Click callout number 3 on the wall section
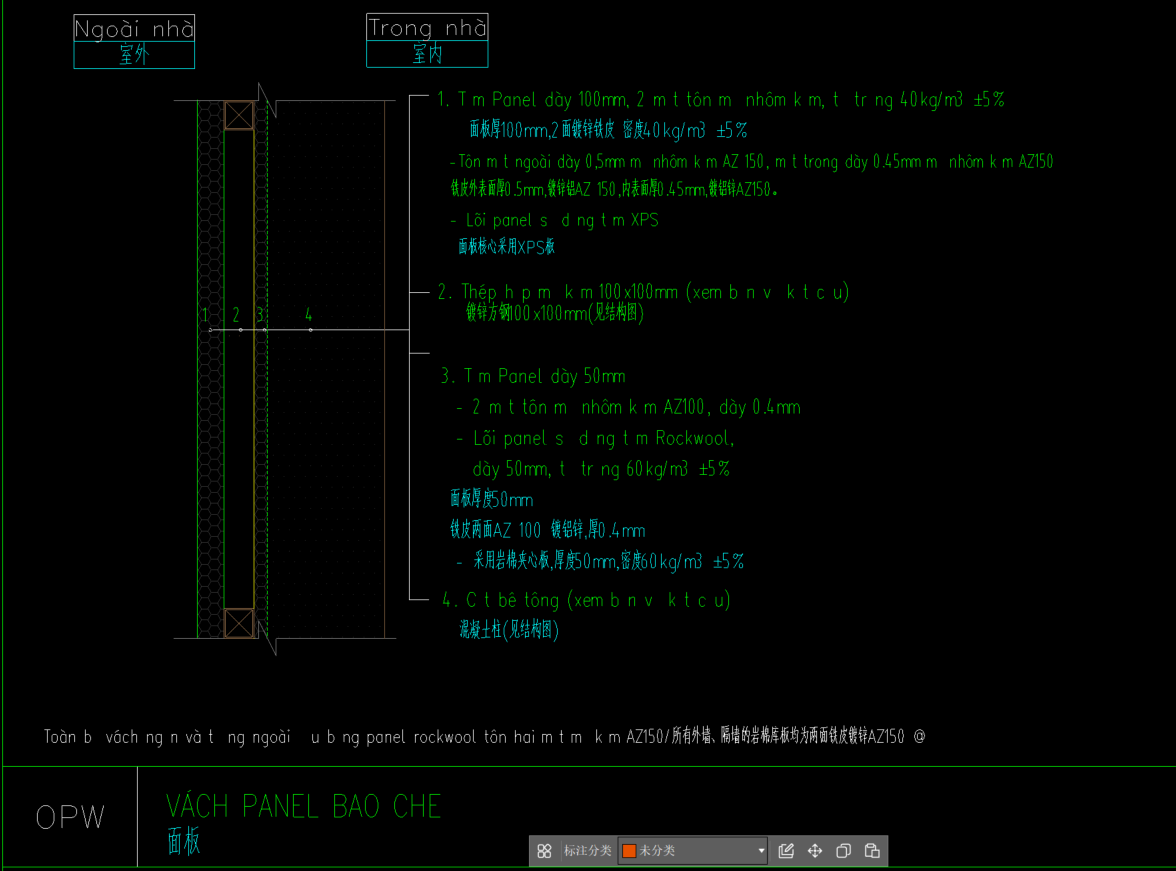Image resolution: width=1176 pixels, height=871 pixels. pos(260,315)
